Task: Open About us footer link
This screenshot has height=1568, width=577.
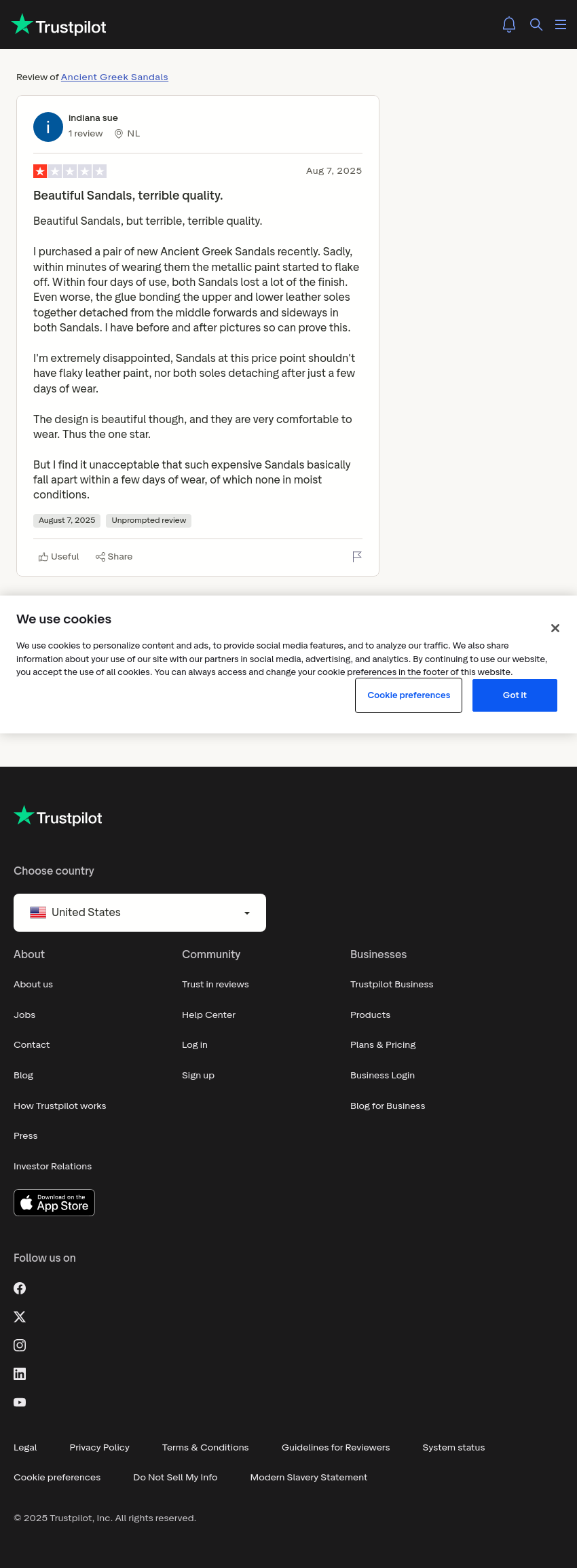Action: click(x=33, y=985)
